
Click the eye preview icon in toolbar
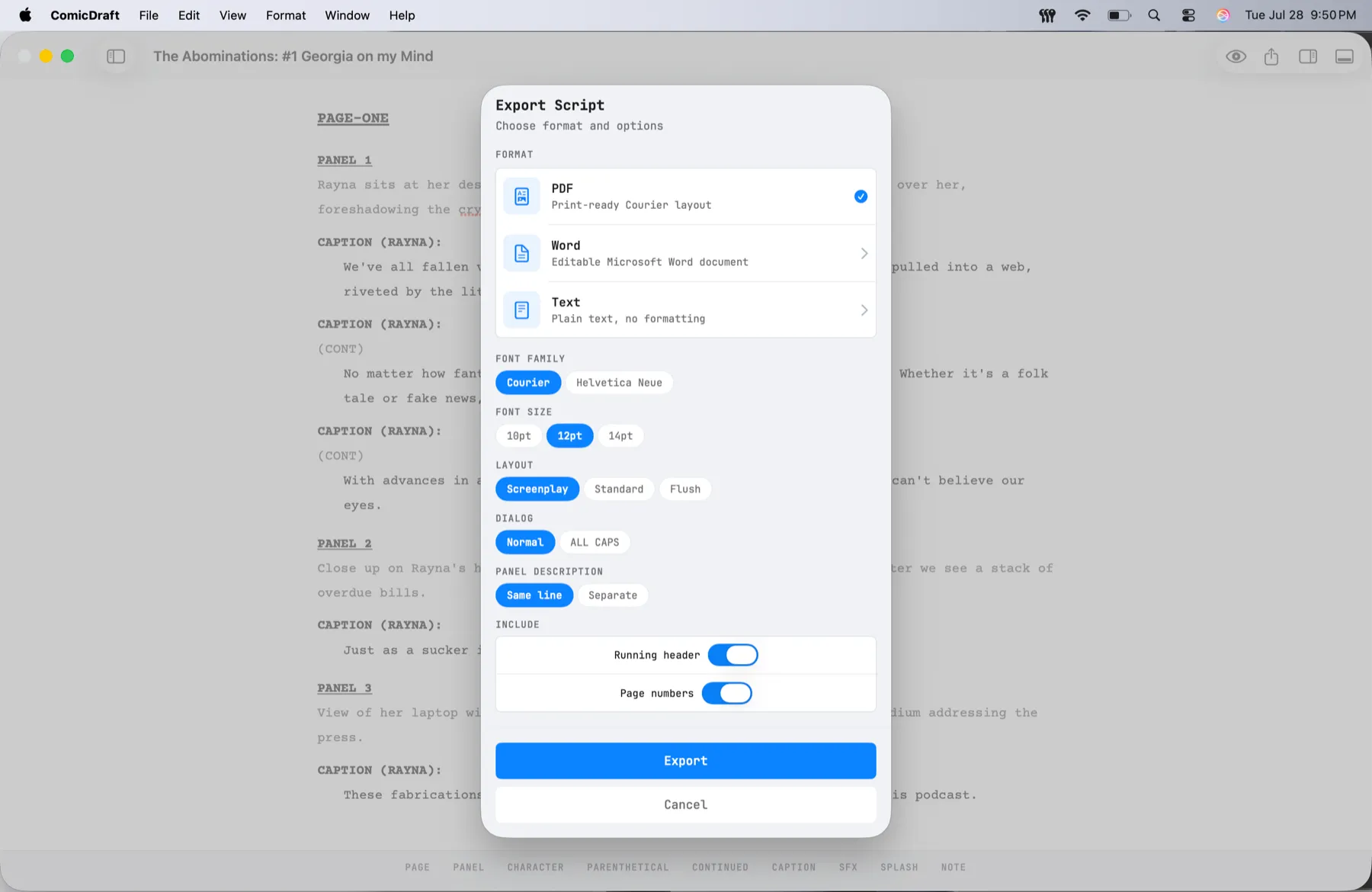point(1236,56)
